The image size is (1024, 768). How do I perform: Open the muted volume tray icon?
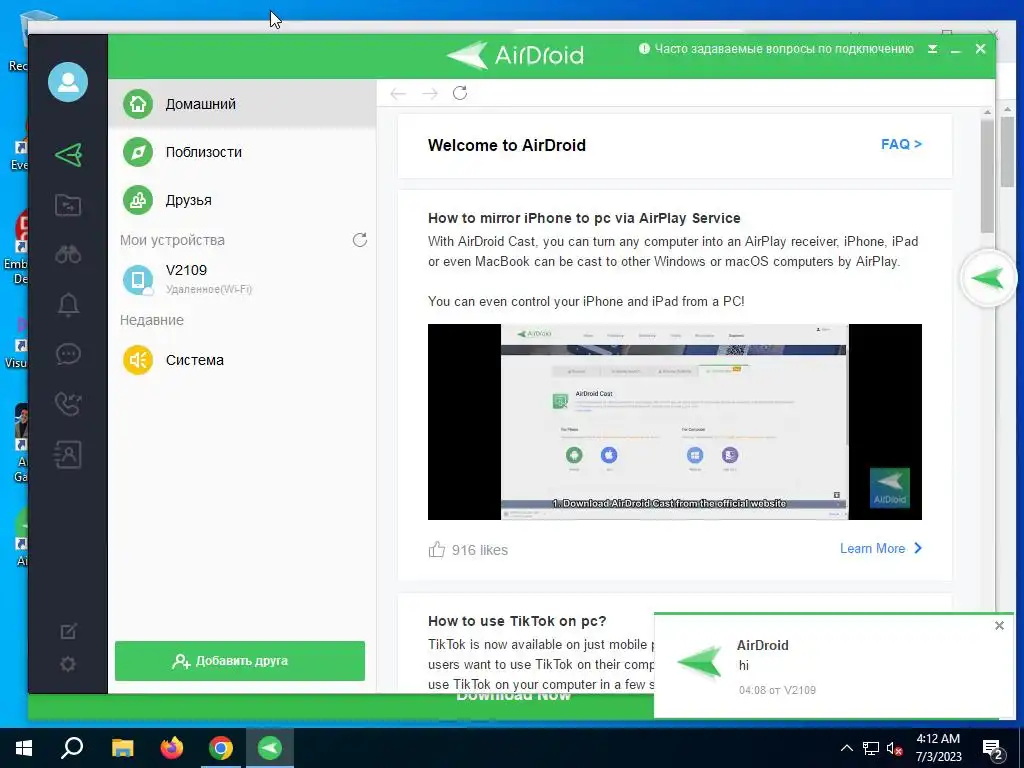pos(895,748)
